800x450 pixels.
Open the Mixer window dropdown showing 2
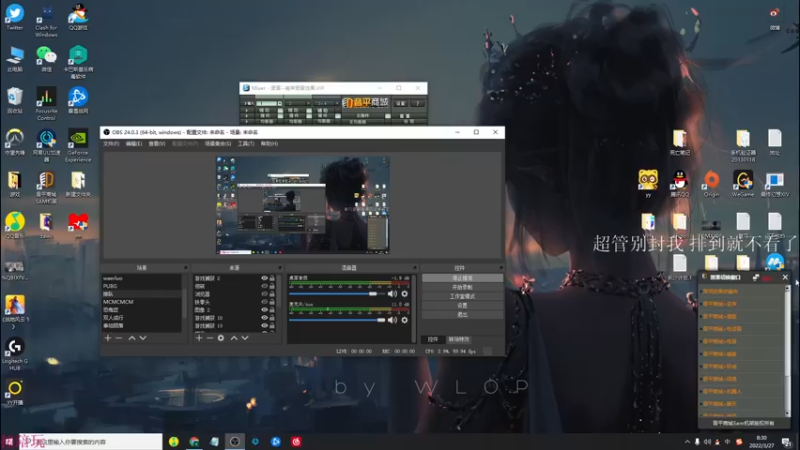[x=297, y=103]
